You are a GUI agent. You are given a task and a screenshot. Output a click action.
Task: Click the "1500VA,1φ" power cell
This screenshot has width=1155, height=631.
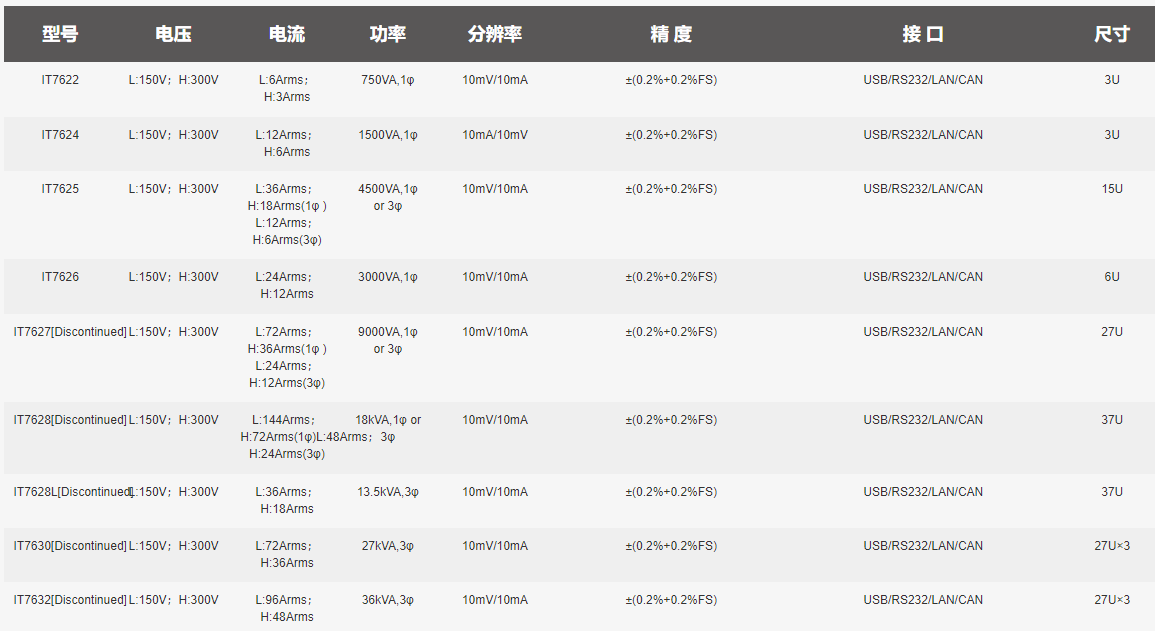tap(387, 135)
